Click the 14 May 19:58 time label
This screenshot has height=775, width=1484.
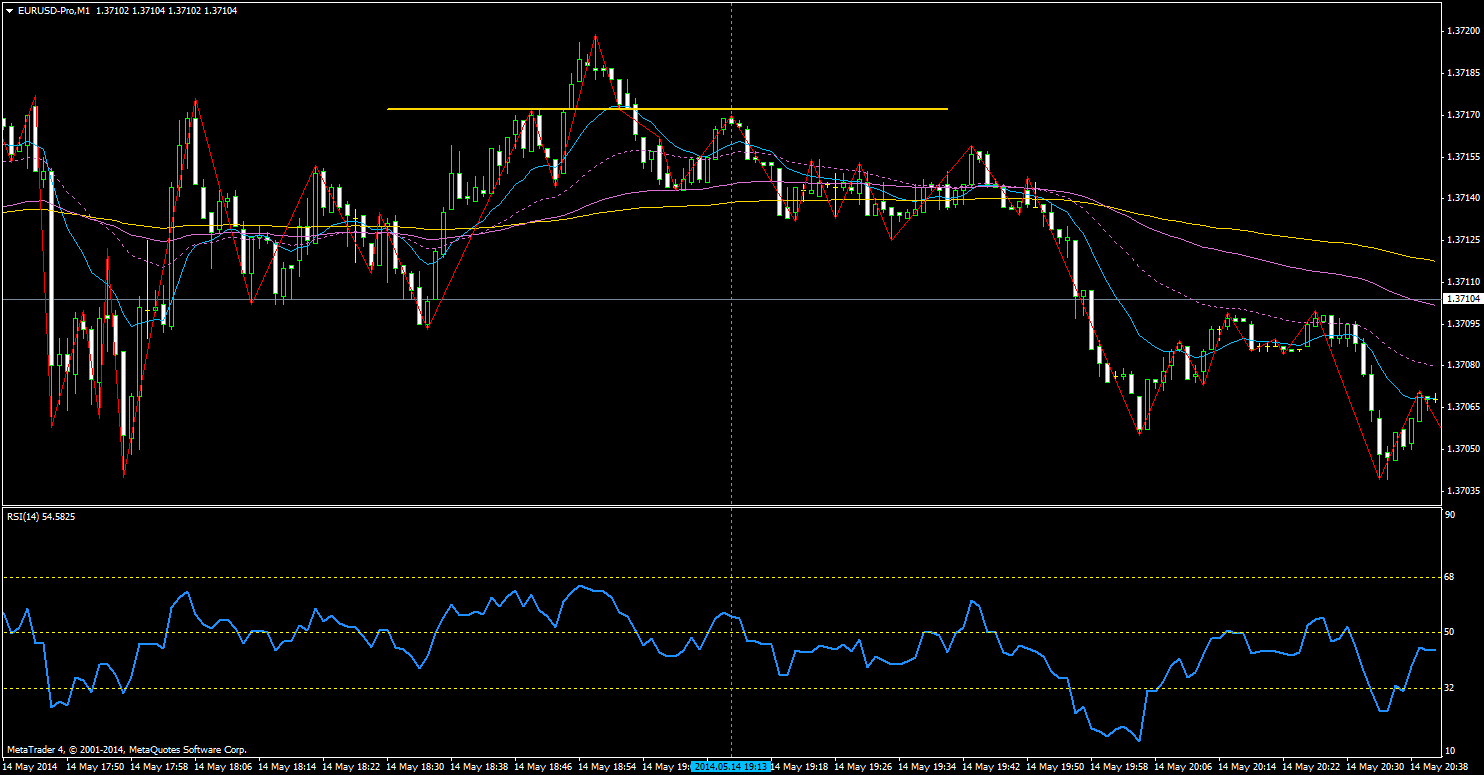1120,767
